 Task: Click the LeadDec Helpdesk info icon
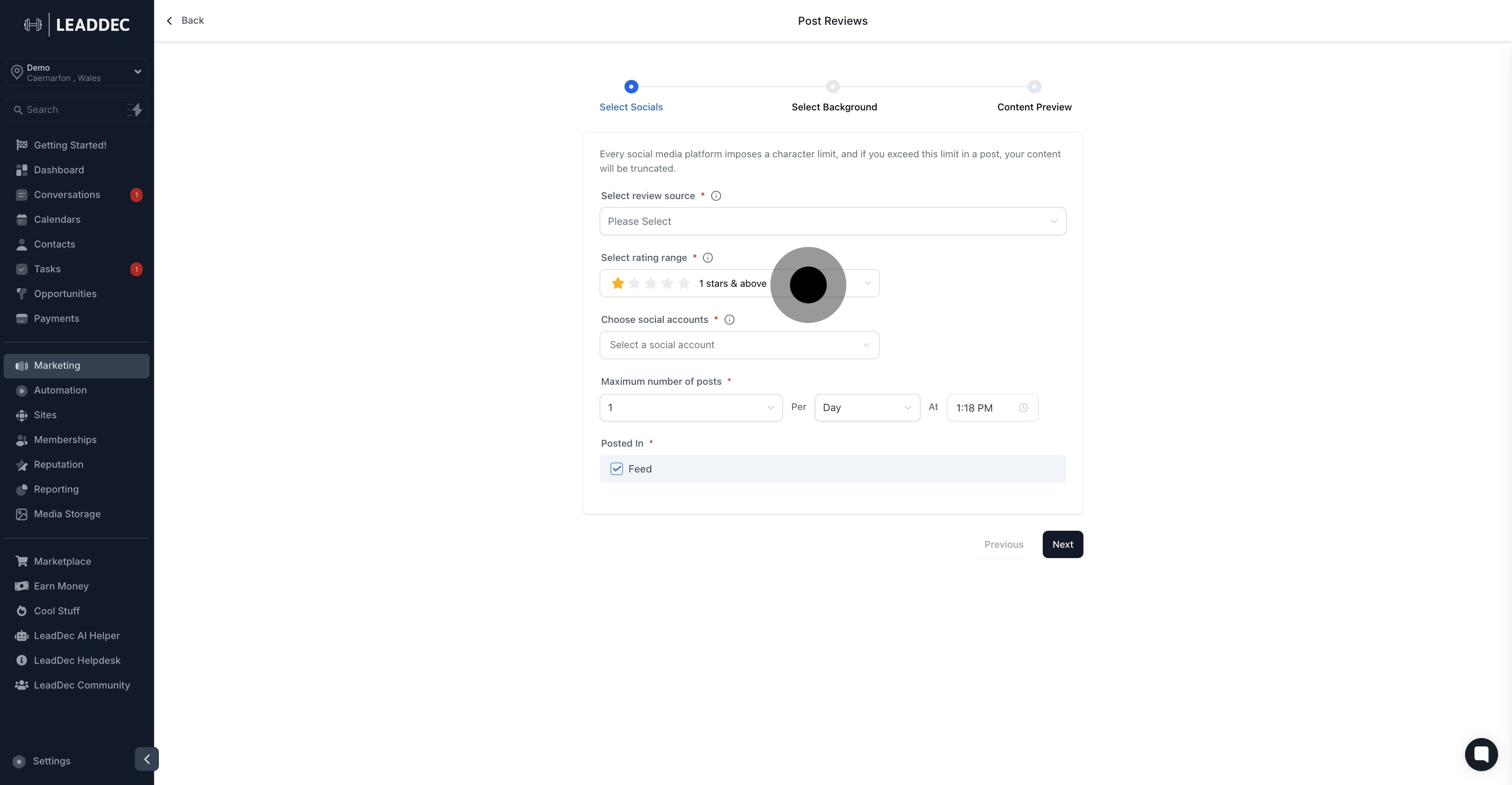pos(22,661)
